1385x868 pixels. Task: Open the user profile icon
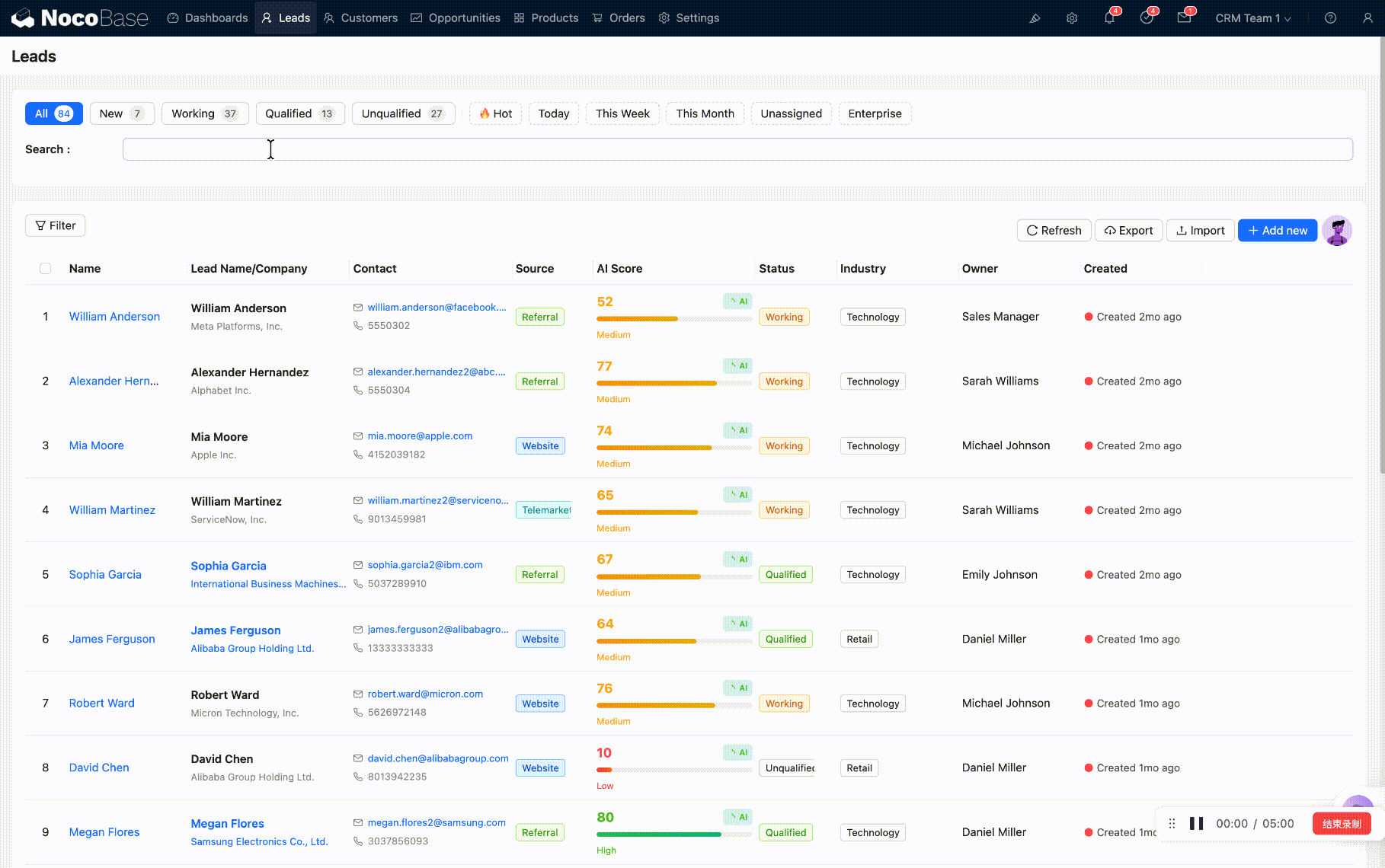(x=1367, y=18)
